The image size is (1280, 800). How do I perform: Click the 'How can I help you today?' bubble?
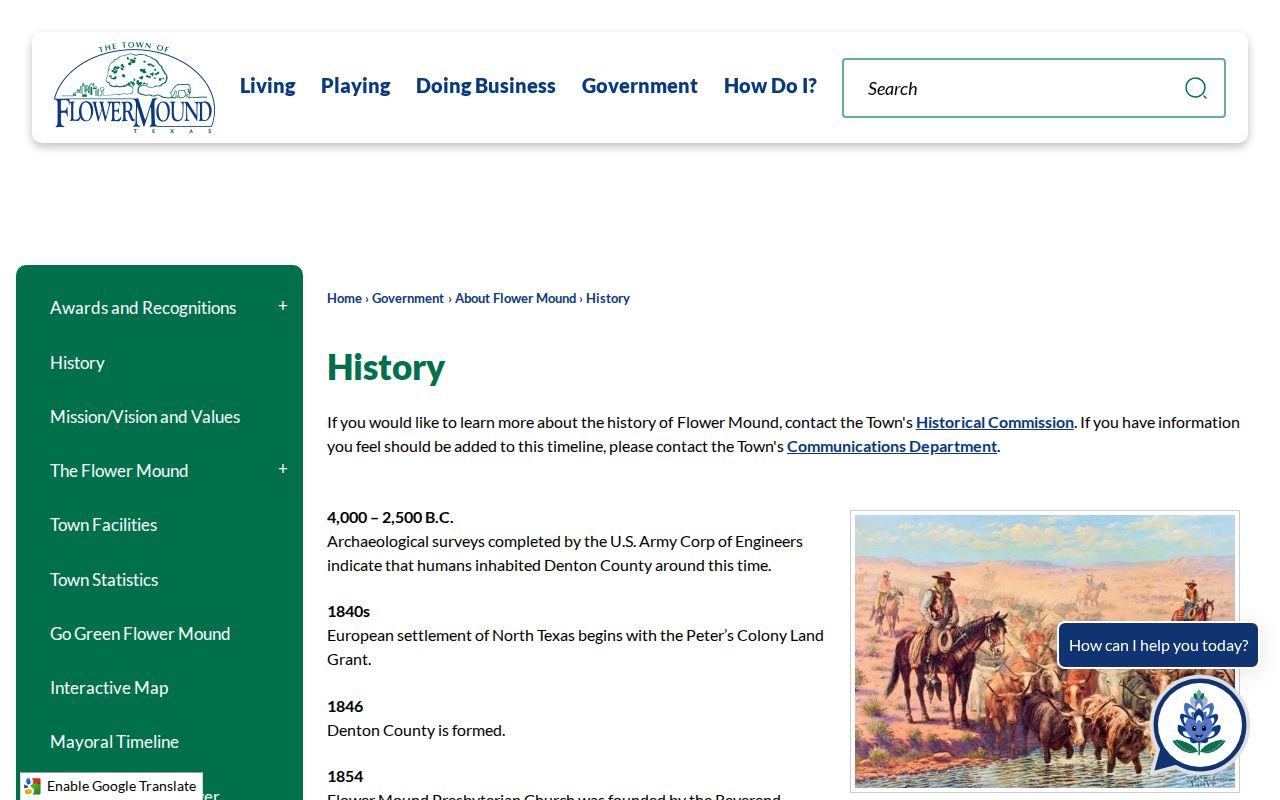click(1158, 645)
